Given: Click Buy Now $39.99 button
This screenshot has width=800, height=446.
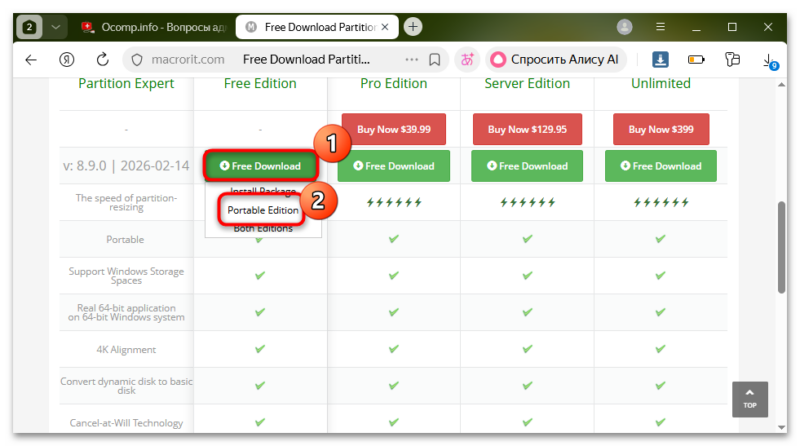Looking at the screenshot, I should tap(393, 129).
